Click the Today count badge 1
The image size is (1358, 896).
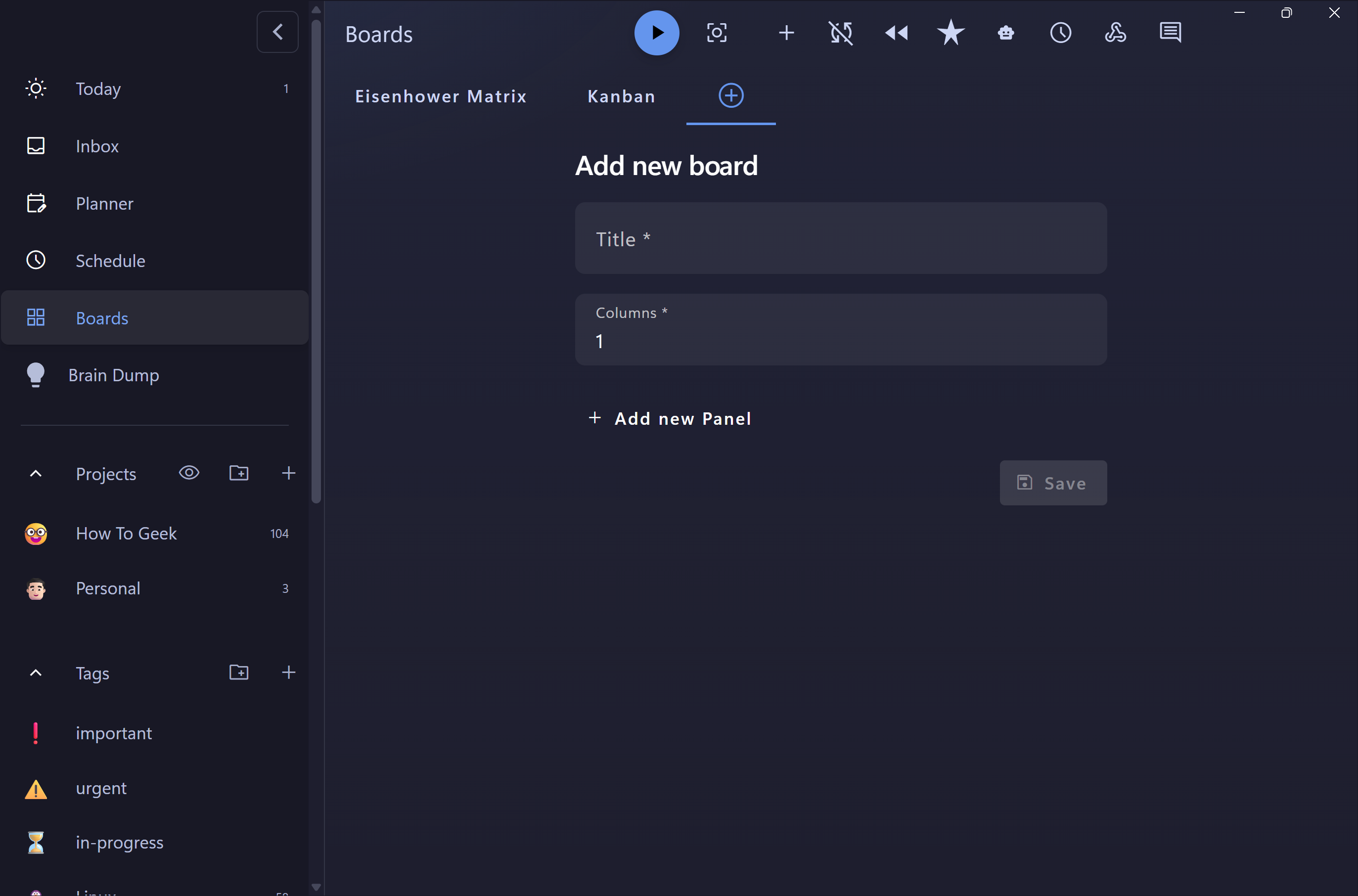pyautogui.click(x=286, y=89)
